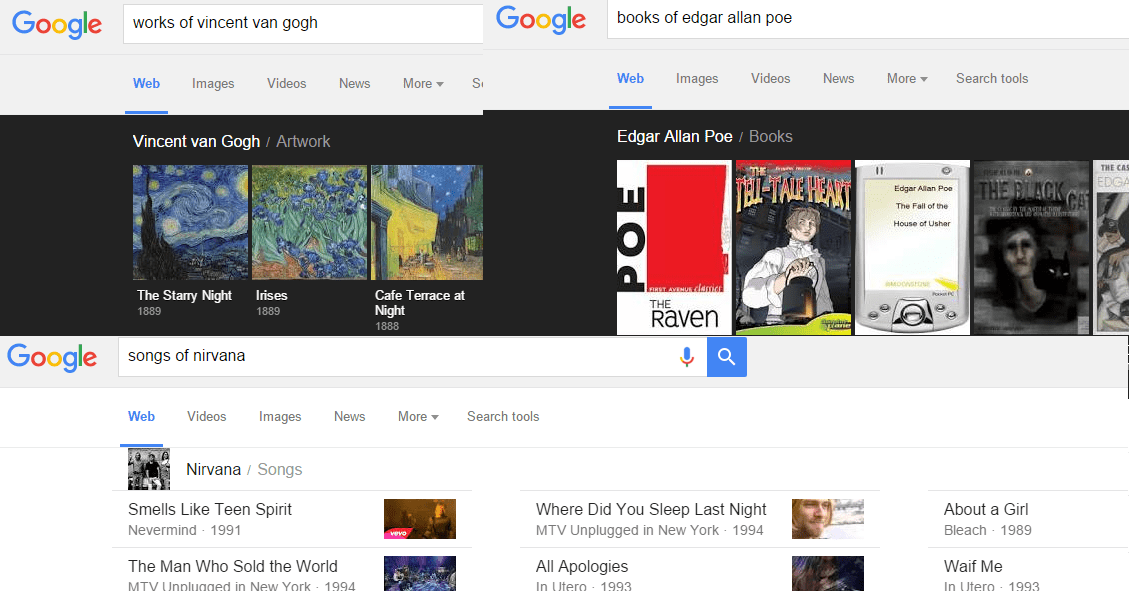Click The Starry Night title text
The image size is (1129, 591).
pos(184,295)
